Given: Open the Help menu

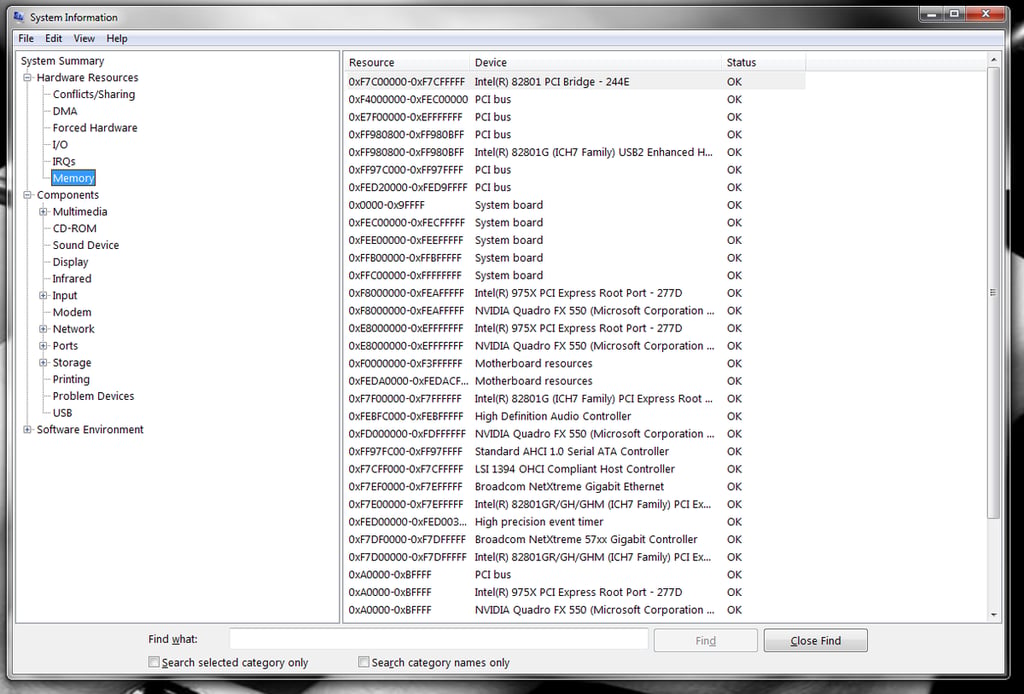Looking at the screenshot, I should tap(117, 39).
